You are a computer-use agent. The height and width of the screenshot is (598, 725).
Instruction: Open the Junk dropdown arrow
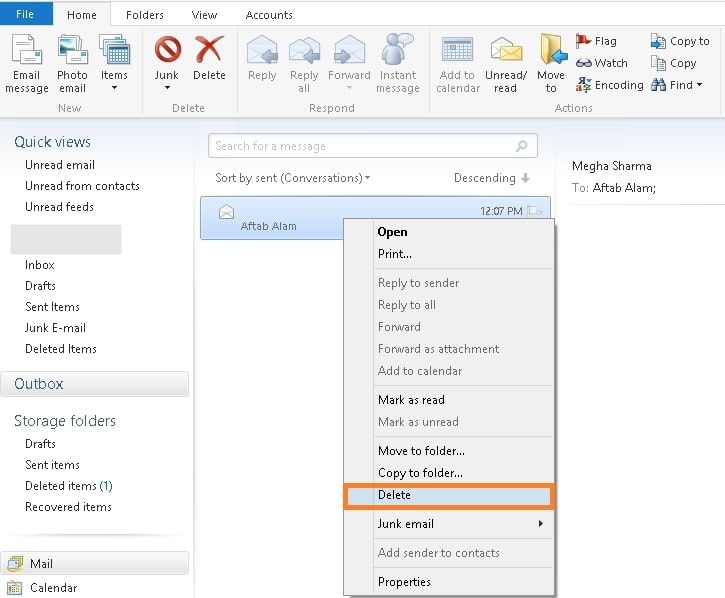(167, 87)
